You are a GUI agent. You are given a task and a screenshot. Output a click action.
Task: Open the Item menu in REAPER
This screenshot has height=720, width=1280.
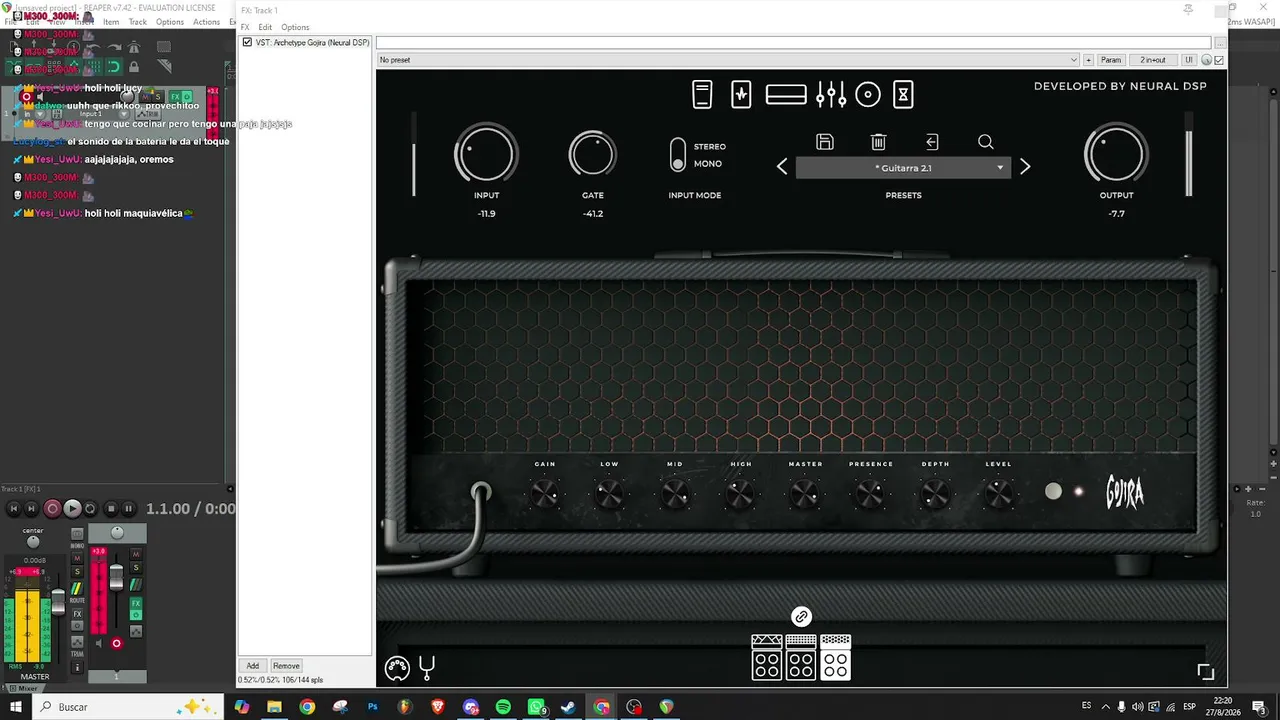[111, 22]
